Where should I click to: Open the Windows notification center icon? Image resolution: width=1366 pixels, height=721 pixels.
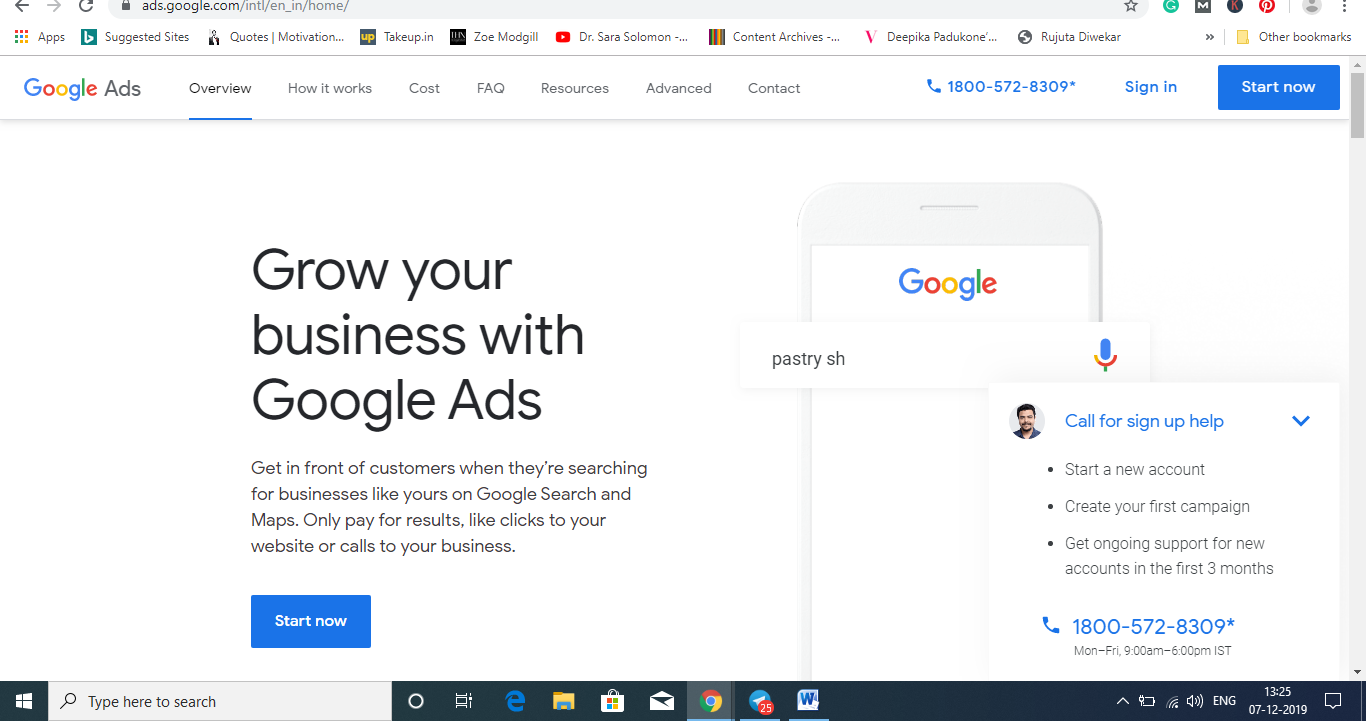click(x=1333, y=701)
